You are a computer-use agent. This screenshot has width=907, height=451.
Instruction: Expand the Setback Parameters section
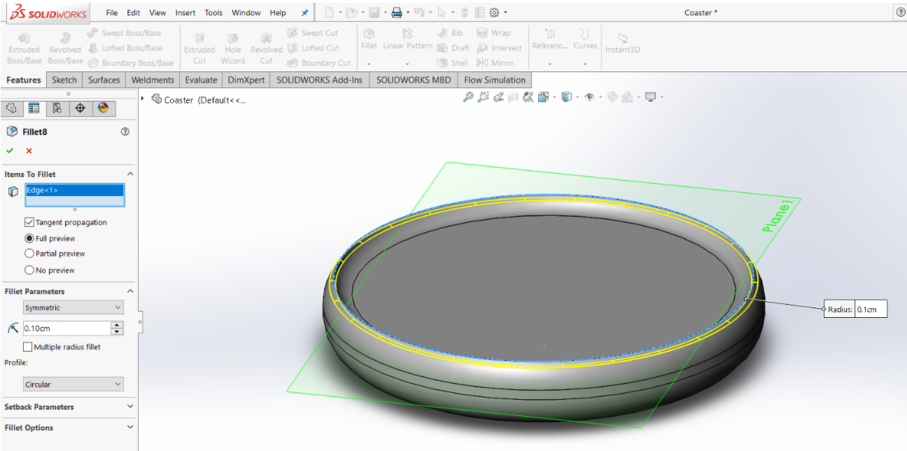pos(130,407)
